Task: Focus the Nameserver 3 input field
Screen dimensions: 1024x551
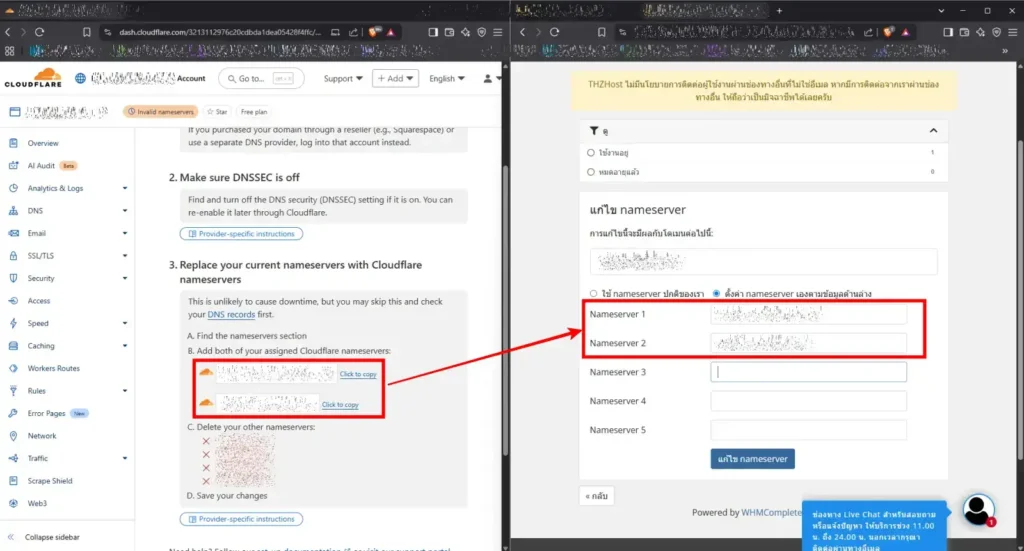Action: pyautogui.click(x=808, y=372)
